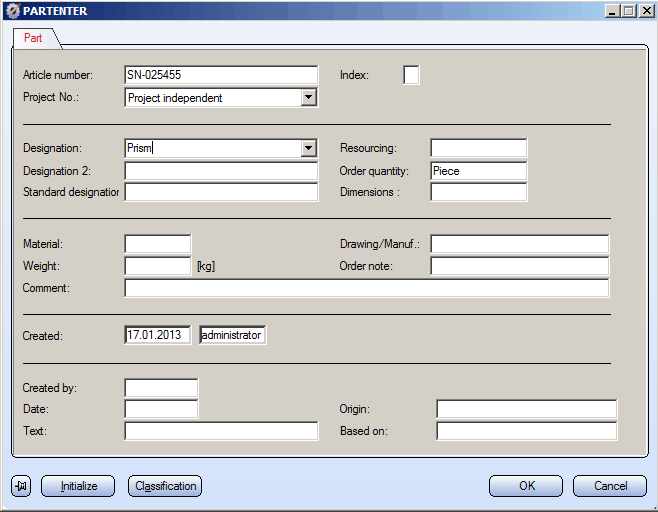This screenshot has width=658, height=512.
Task: Minimize the PARTENTER window
Action: tap(612, 11)
